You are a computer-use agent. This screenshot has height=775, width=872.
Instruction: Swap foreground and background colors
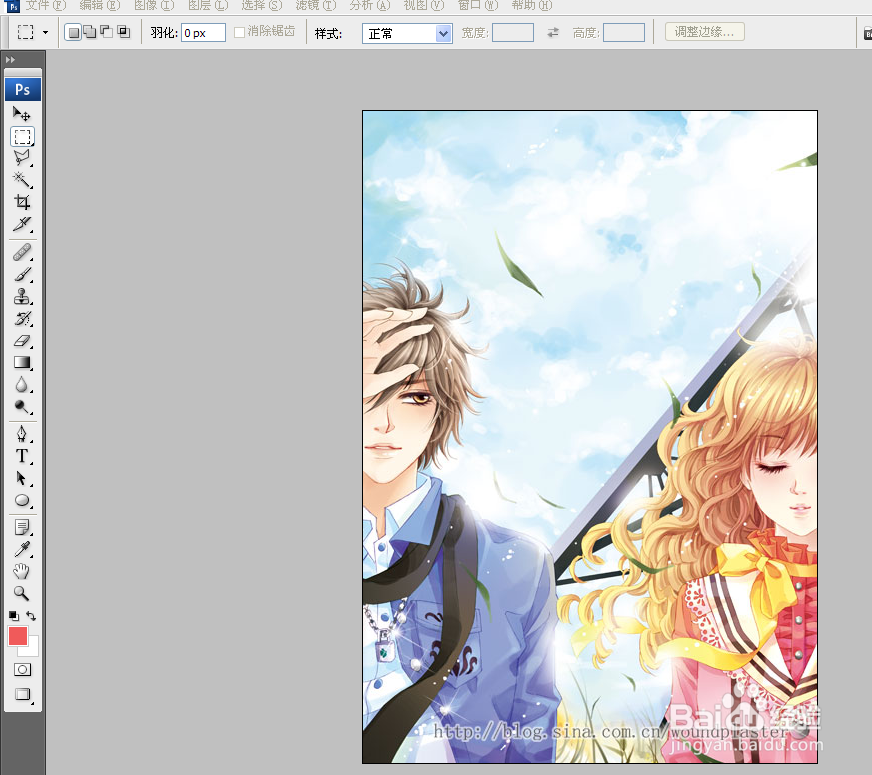pyautogui.click(x=31, y=615)
